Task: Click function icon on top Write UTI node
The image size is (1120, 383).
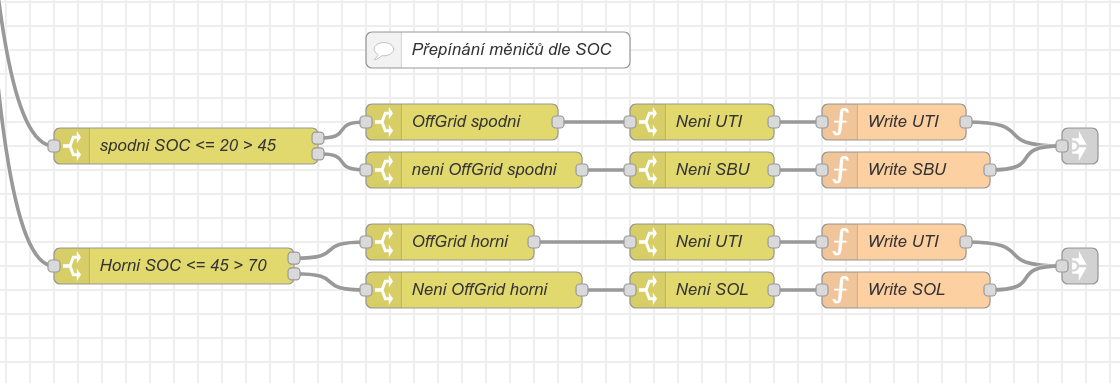Action: point(840,122)
